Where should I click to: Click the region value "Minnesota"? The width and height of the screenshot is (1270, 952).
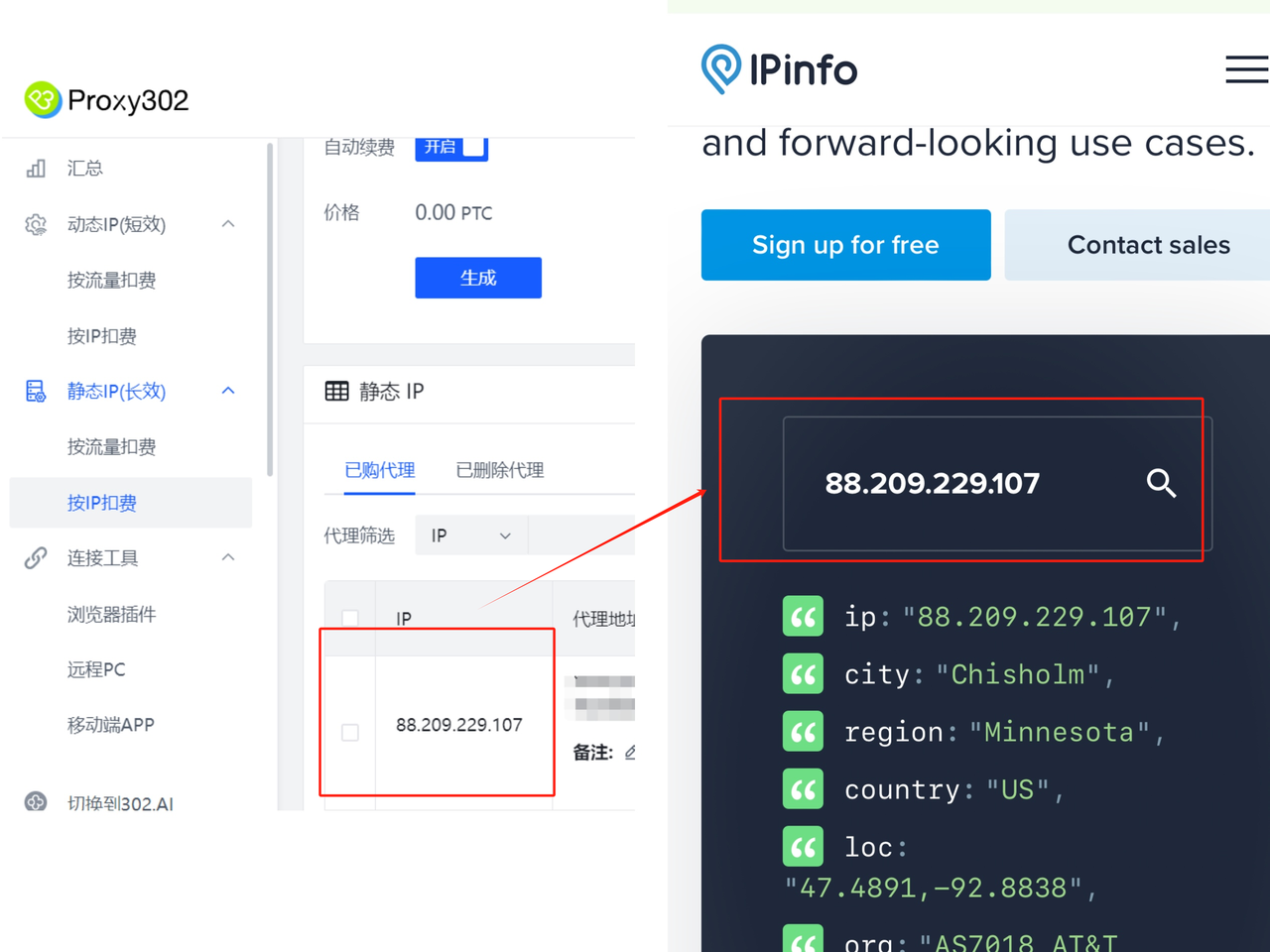[x=1060, y=732]
